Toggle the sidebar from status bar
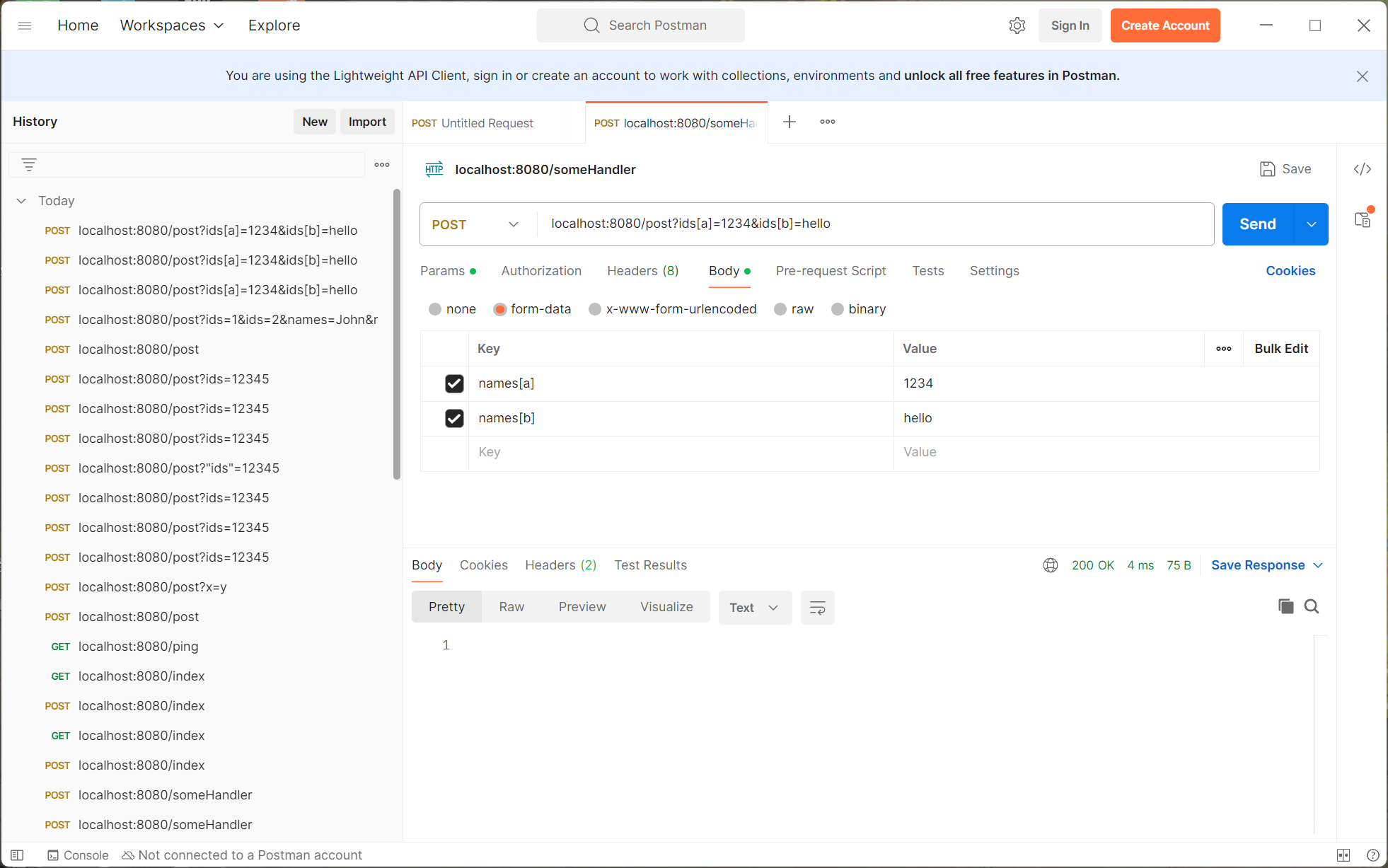The width and height of the screenshot is (1388, 868). point(17,855)
